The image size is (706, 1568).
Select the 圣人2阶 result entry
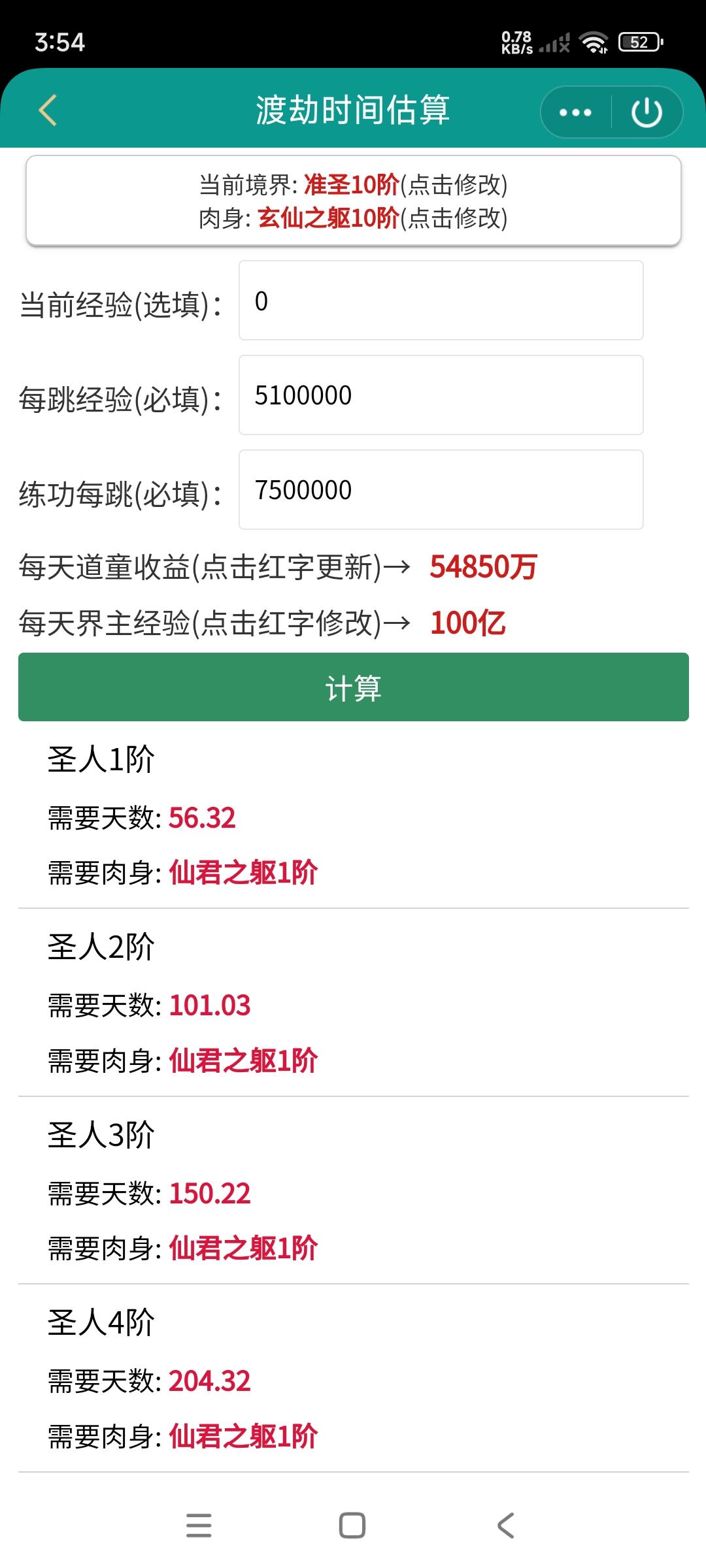coord(354,1003)
